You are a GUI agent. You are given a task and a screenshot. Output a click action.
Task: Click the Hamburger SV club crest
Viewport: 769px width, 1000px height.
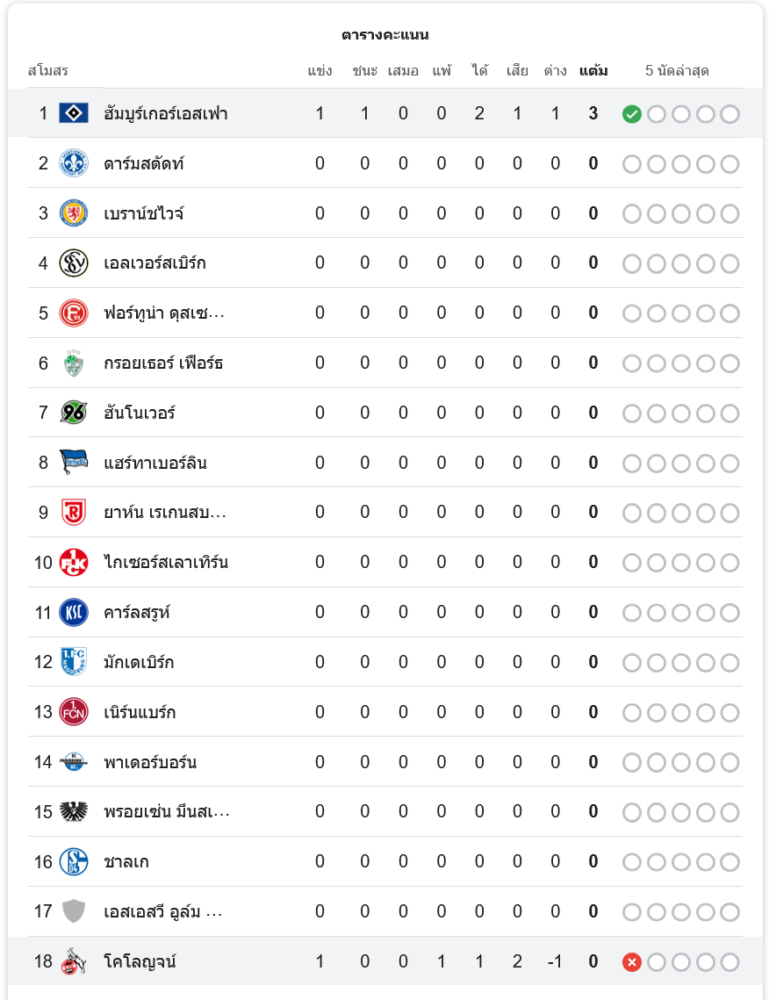74,113
